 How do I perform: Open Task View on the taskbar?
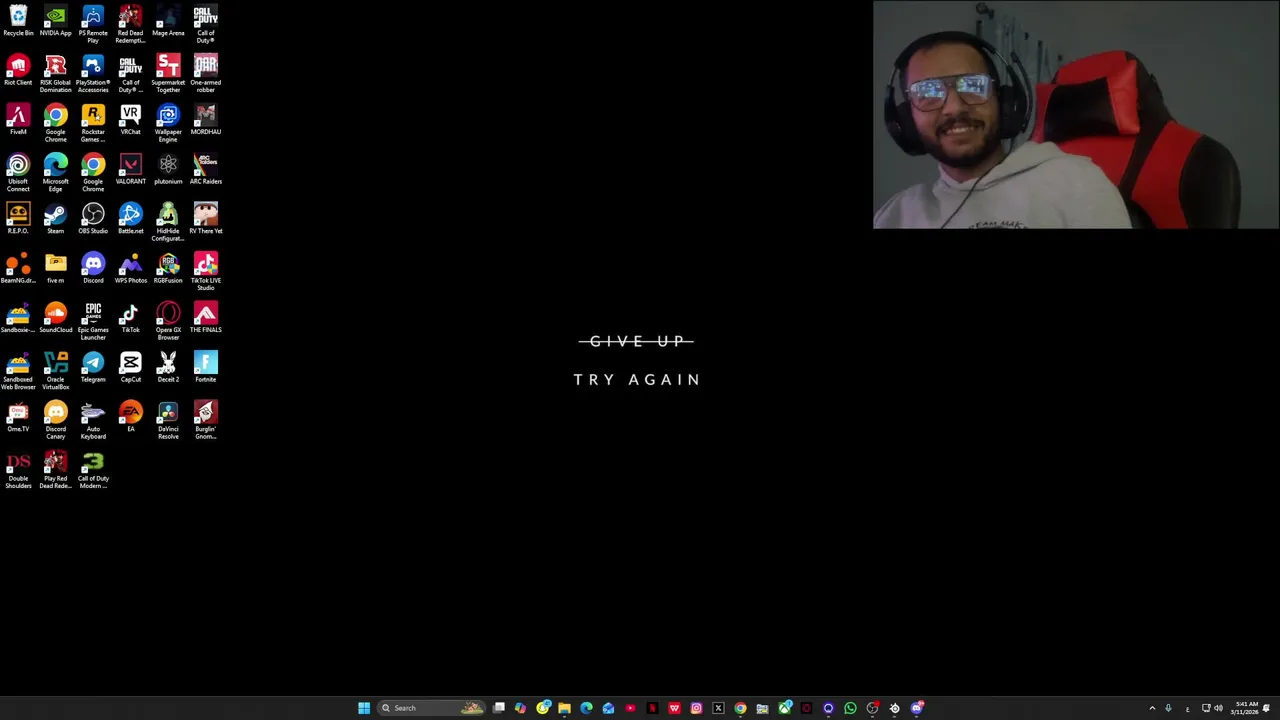coord(499,708)
